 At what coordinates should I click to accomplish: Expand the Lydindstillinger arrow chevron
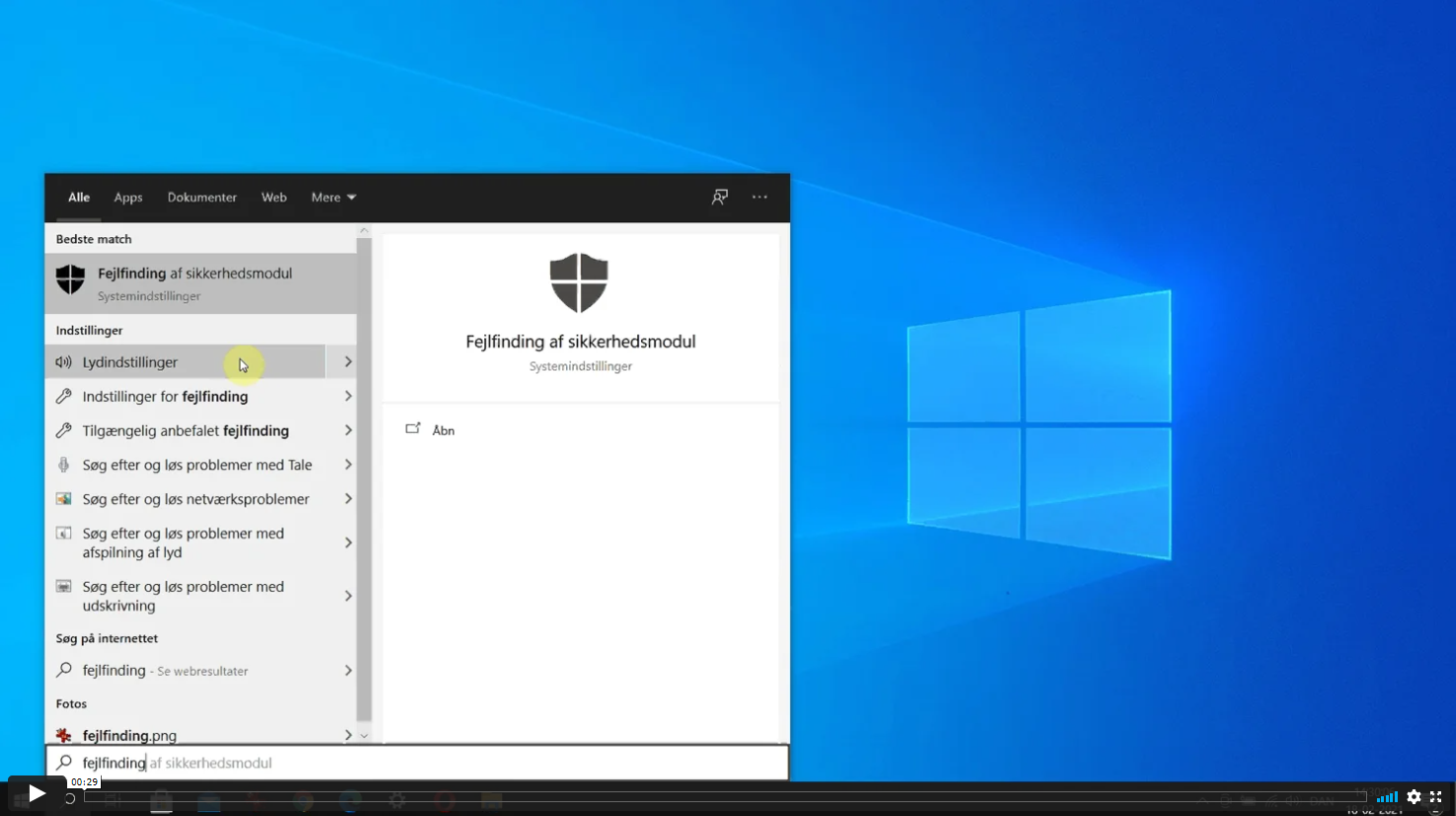(x=348, y=363)
